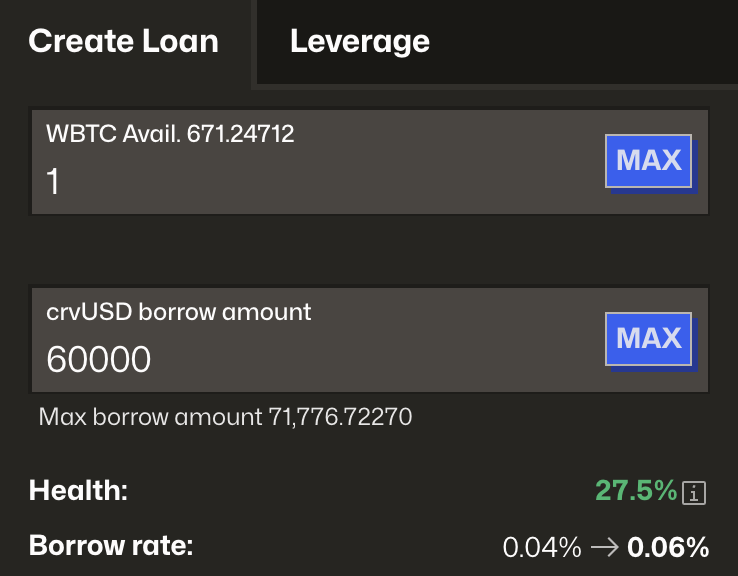Click the new borrow rate 0.06%

click(x=668, y=547)
